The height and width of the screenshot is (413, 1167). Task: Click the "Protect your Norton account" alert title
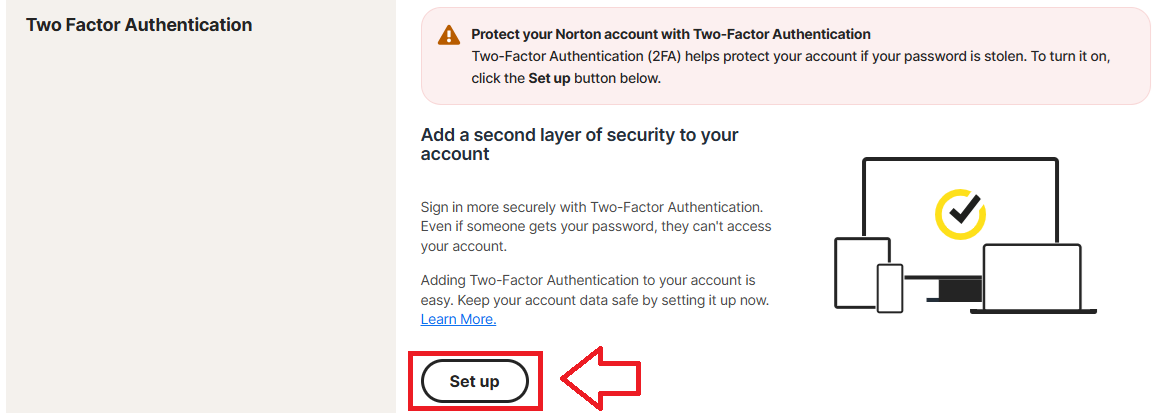(670, 35)
